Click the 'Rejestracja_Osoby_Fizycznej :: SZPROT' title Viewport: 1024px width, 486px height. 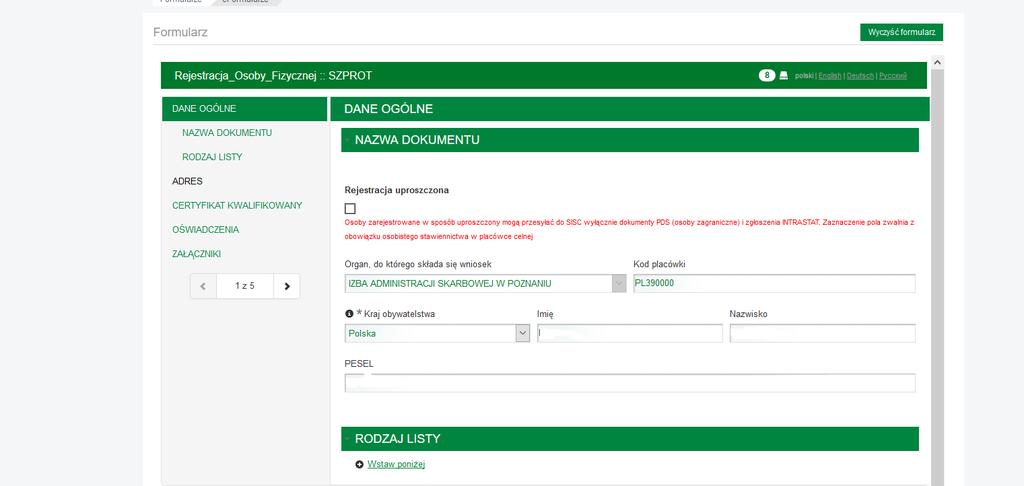273,76
